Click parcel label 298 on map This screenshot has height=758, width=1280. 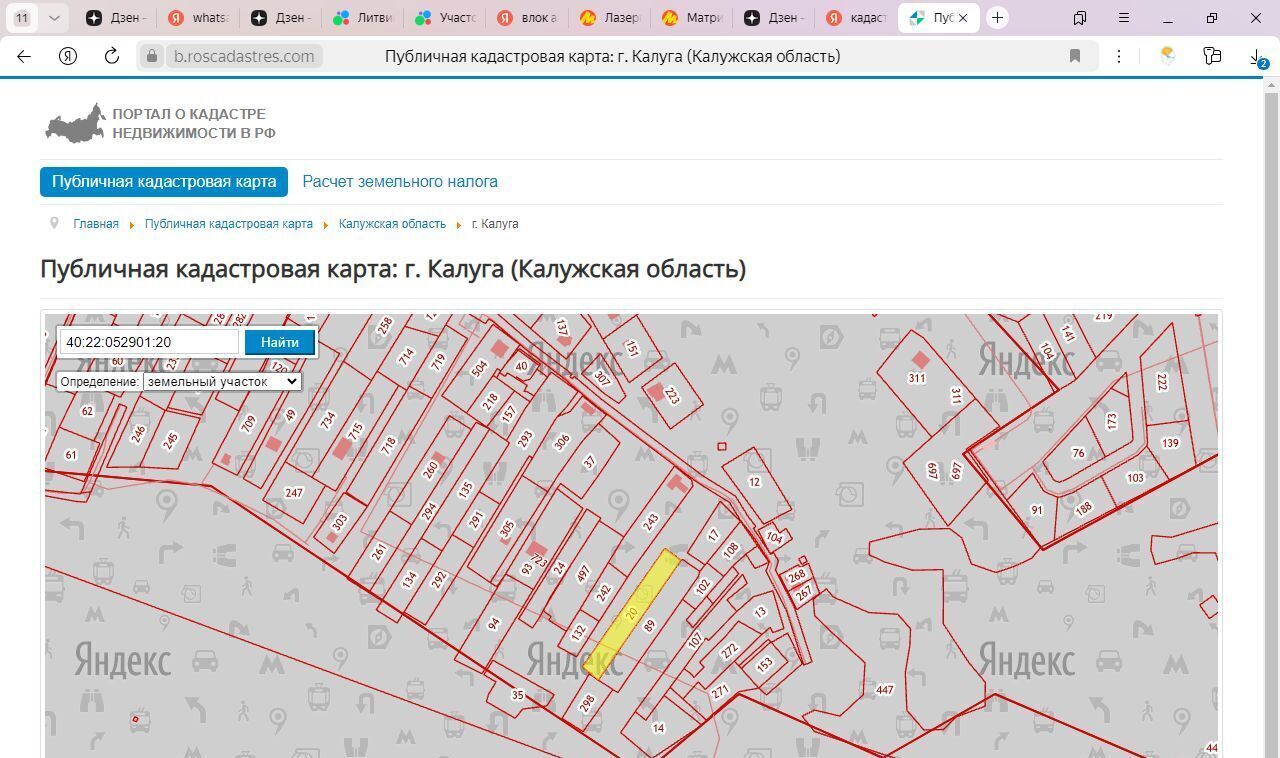coord(587,704)
